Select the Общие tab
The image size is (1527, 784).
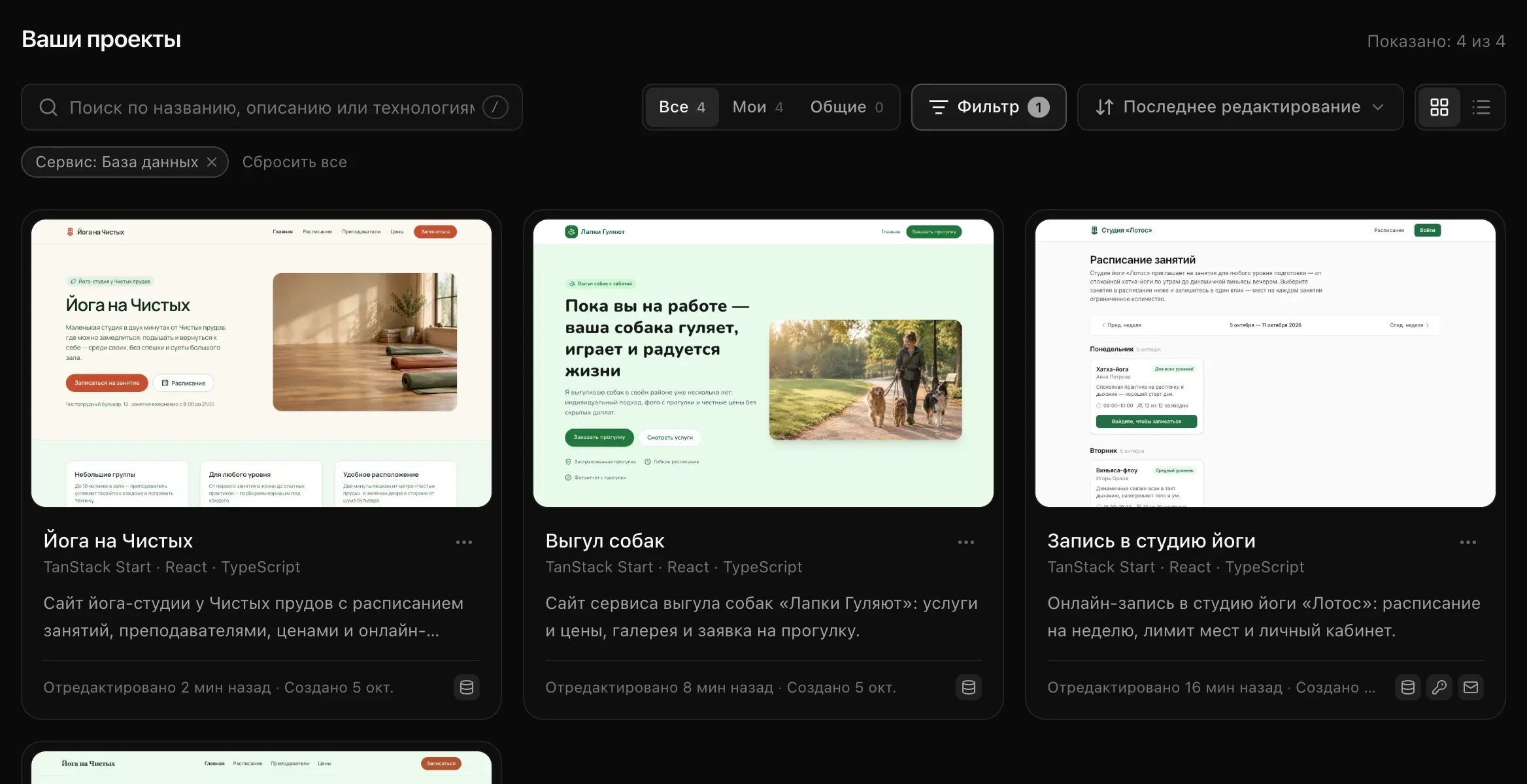pos(847,107)
